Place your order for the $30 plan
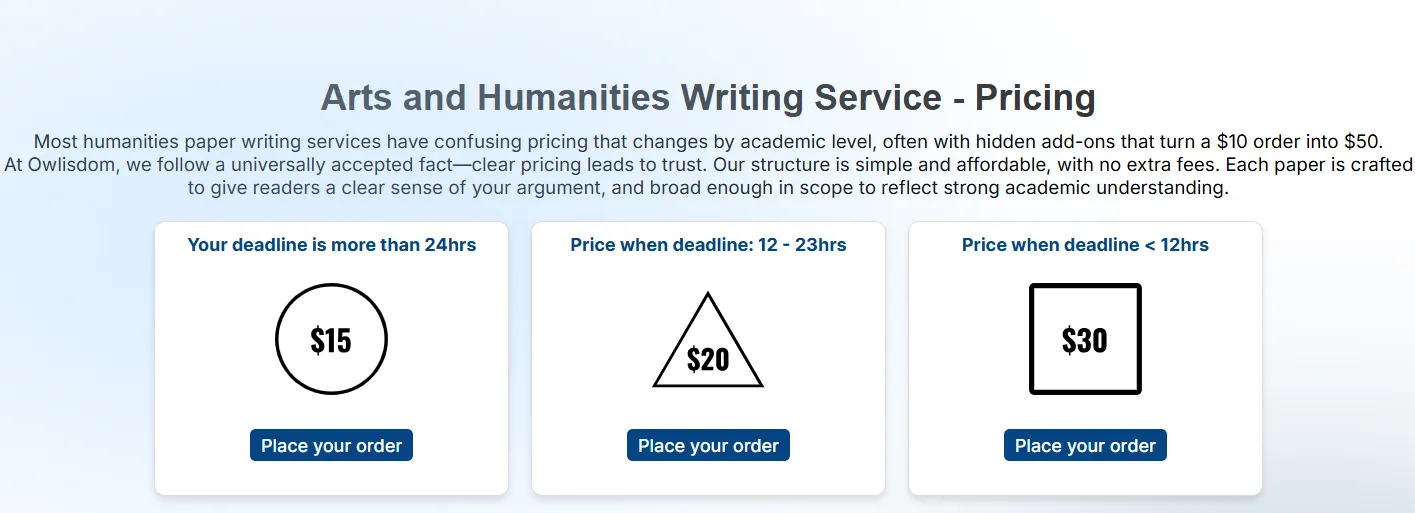The width and height of the screenshot is (1415, 513). pyautogui.click(x=1085, y=446)
